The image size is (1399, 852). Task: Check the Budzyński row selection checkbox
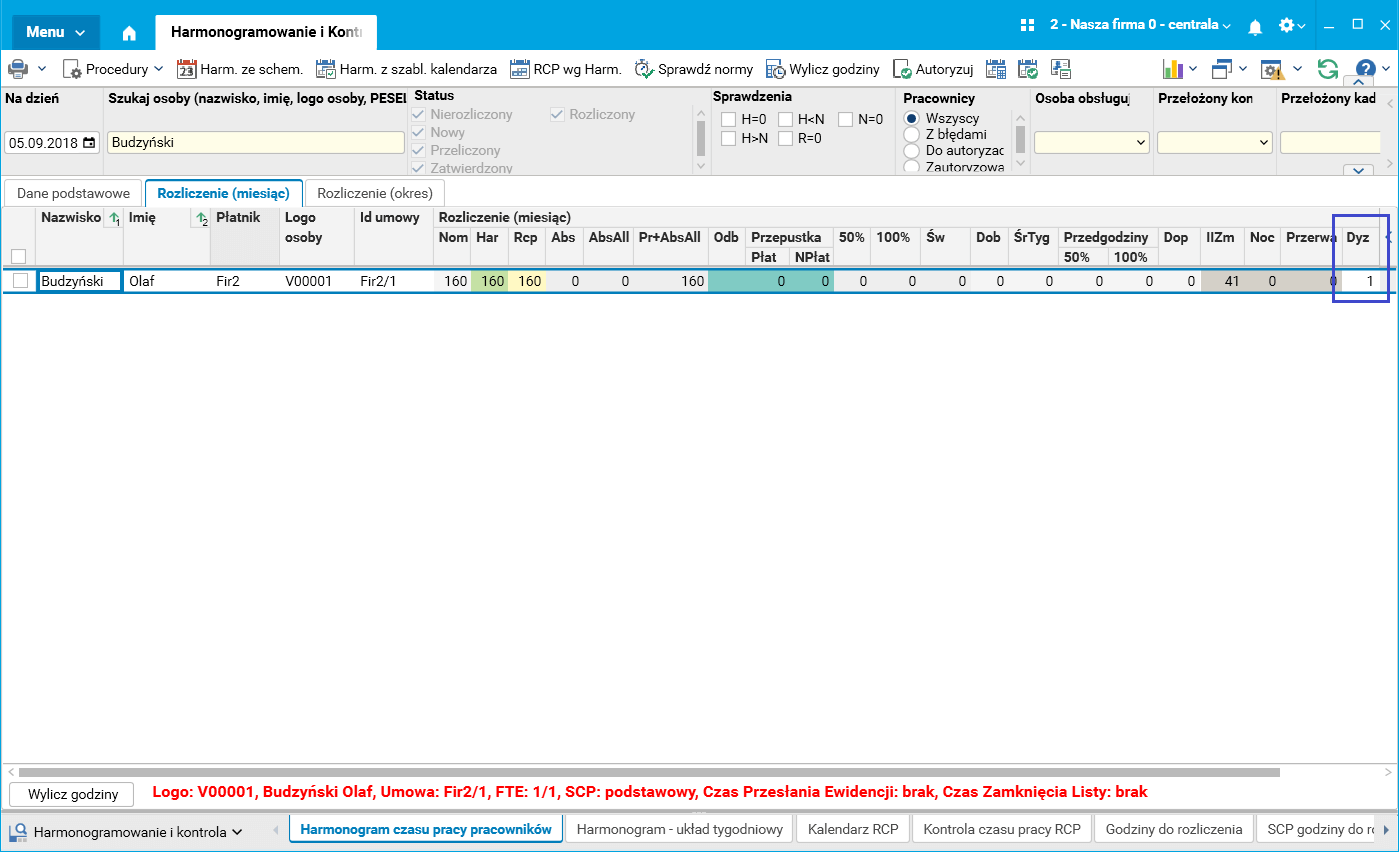(x=20, y=281)
